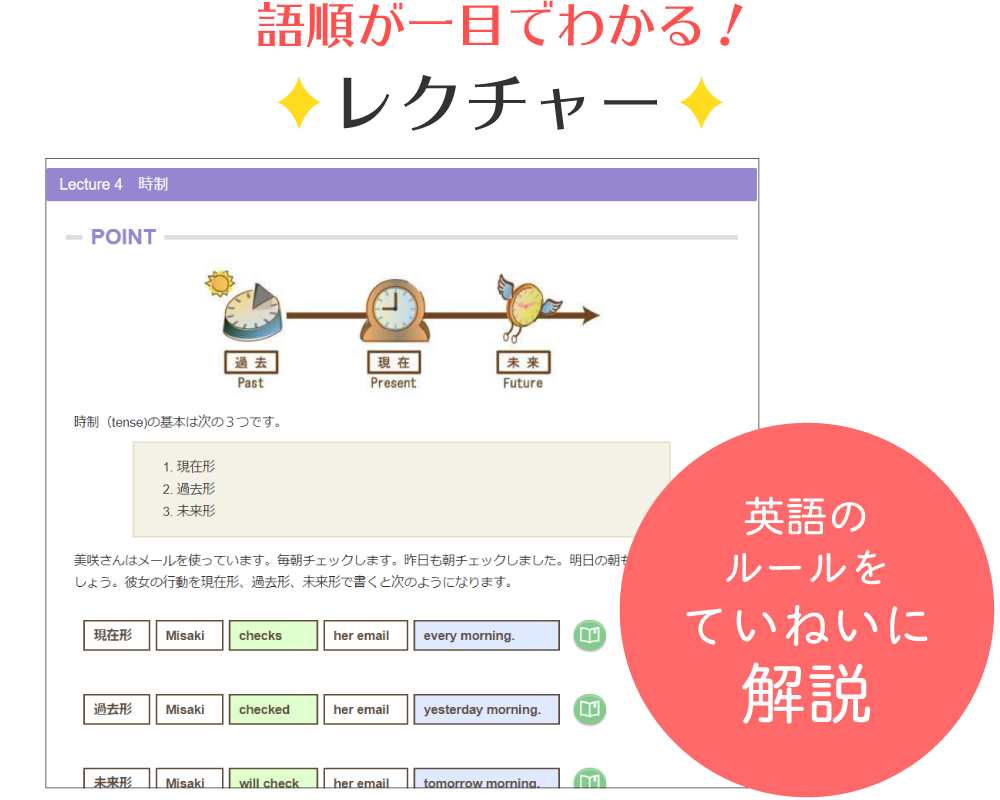Click the 'will check' verb box
The height and width of the screenshot is (800, 1000).
click(x=273, y=780)
